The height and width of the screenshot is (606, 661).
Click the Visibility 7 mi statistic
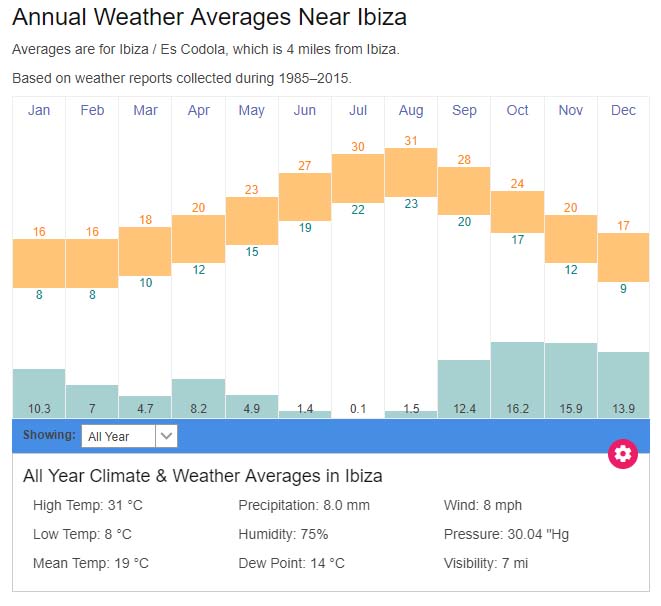pos(484,563)
